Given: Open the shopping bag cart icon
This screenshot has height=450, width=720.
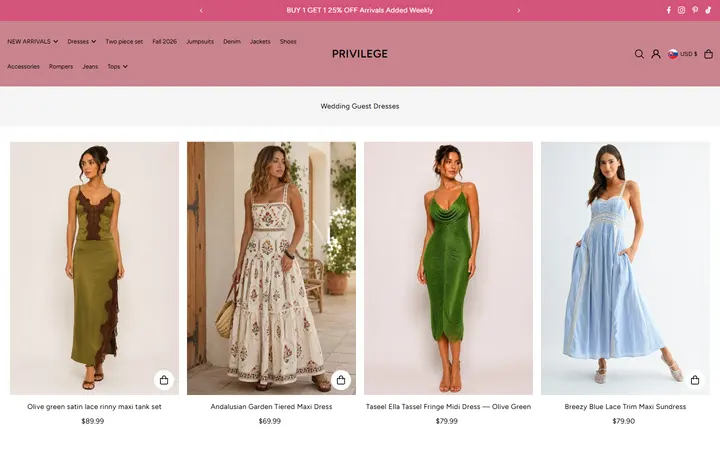Looking at the screenshot, I should [709, 54].
